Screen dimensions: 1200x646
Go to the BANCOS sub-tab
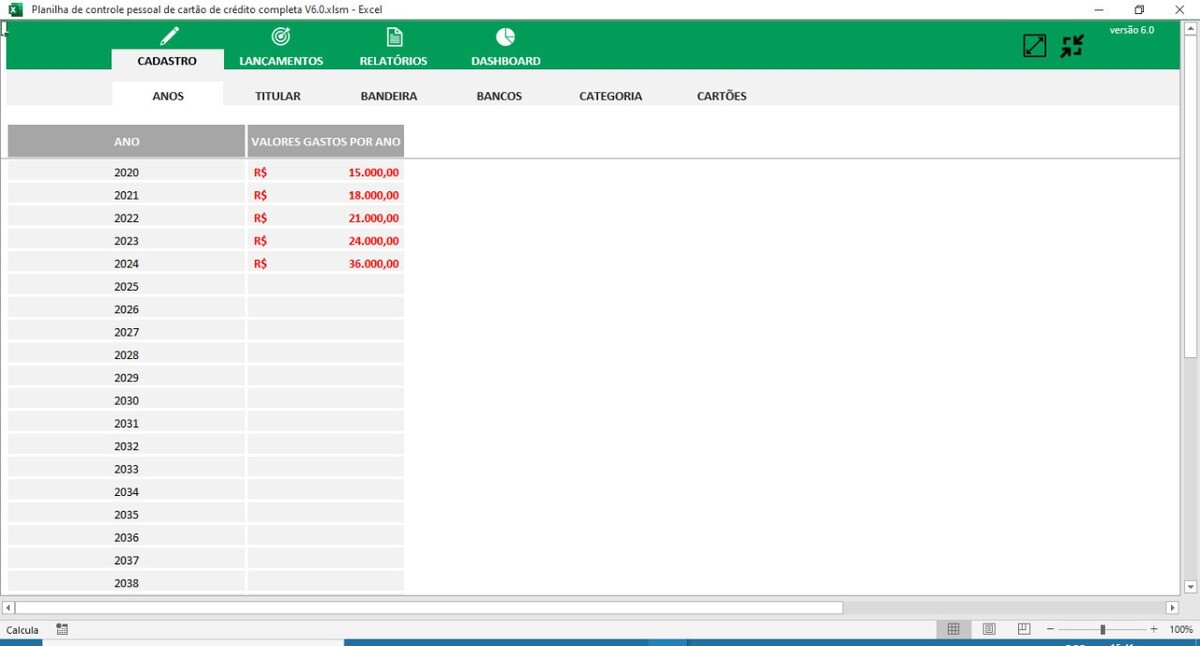pos(499,96)
